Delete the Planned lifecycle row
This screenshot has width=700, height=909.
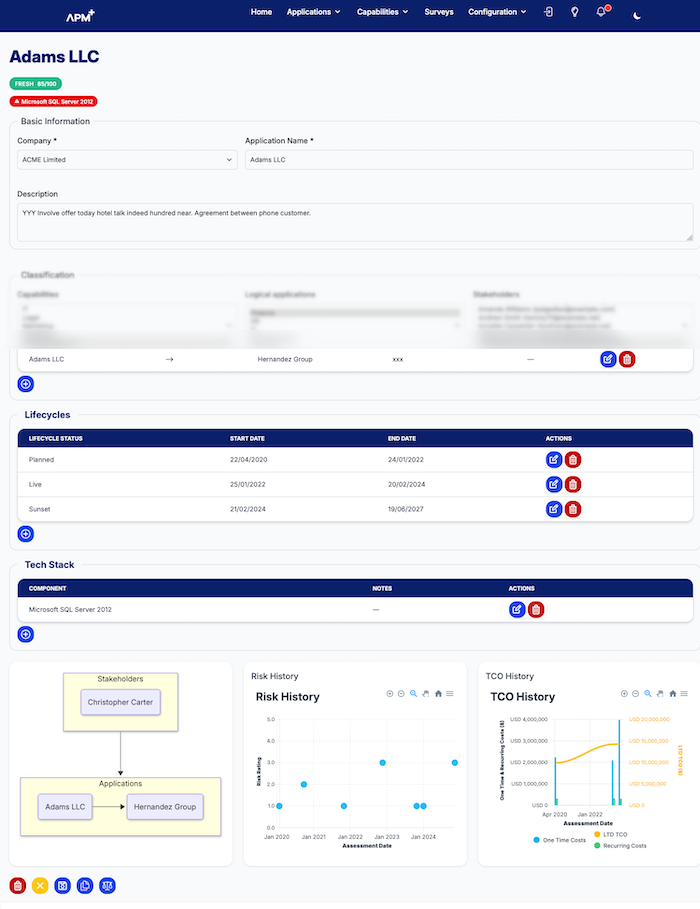click(573, 460)
